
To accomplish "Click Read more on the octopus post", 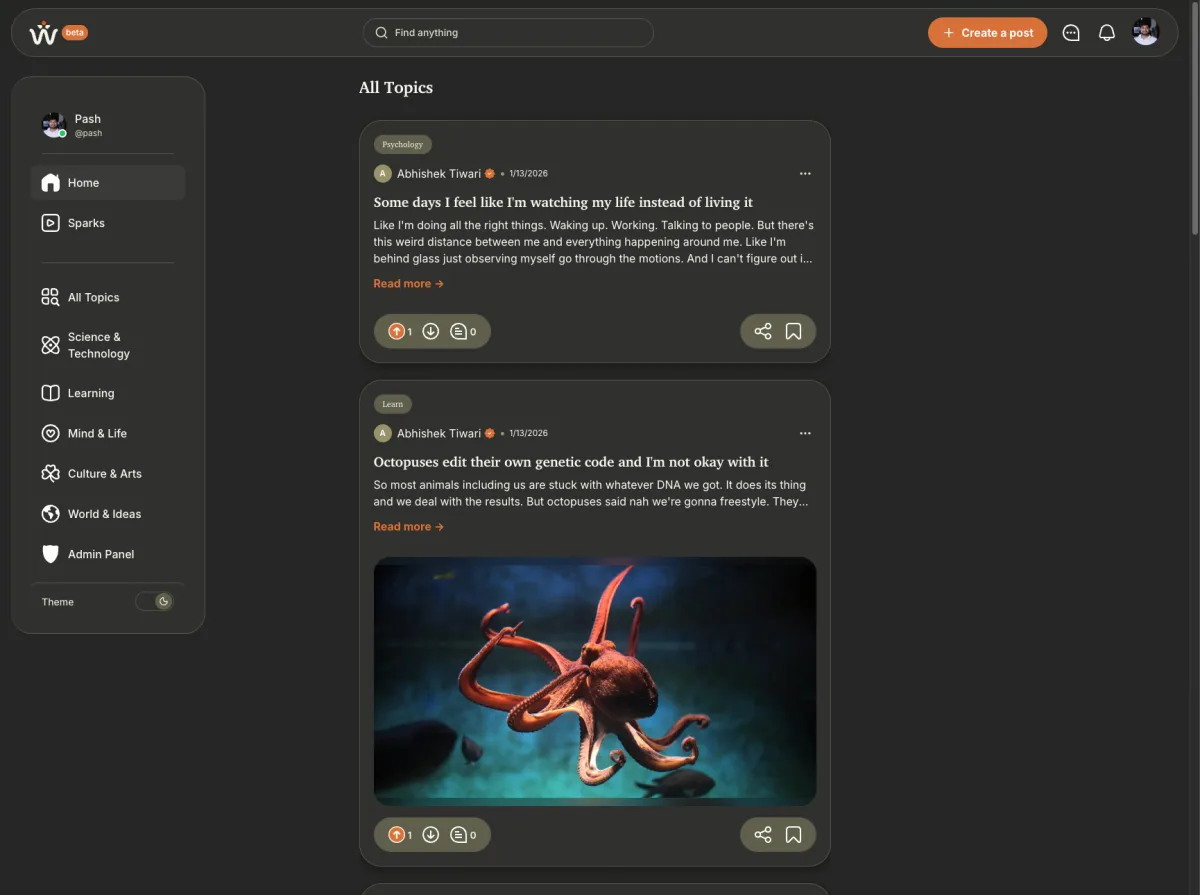I will tap(407, 526).
